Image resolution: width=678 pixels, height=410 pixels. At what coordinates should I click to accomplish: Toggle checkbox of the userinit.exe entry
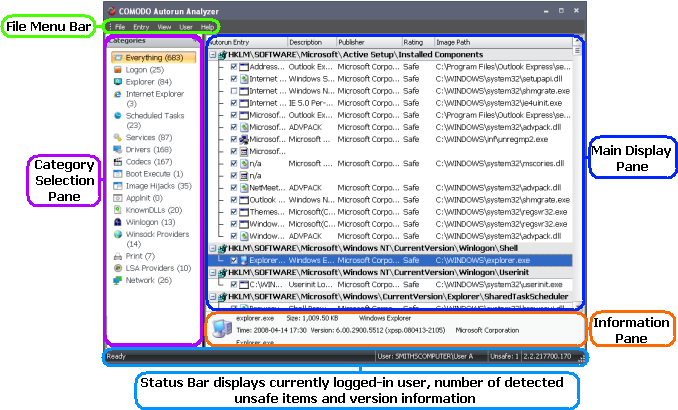pyautogui.click(x=234, y=285)
